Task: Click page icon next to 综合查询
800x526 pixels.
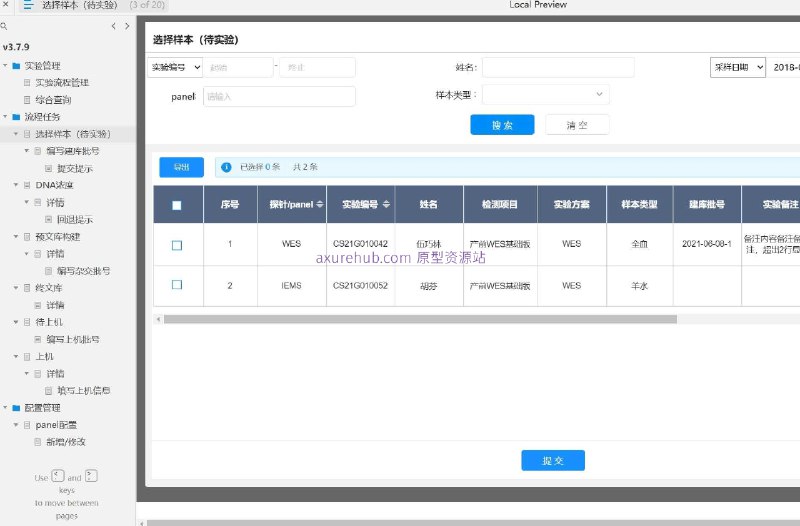Action: (x=28, y=99)
